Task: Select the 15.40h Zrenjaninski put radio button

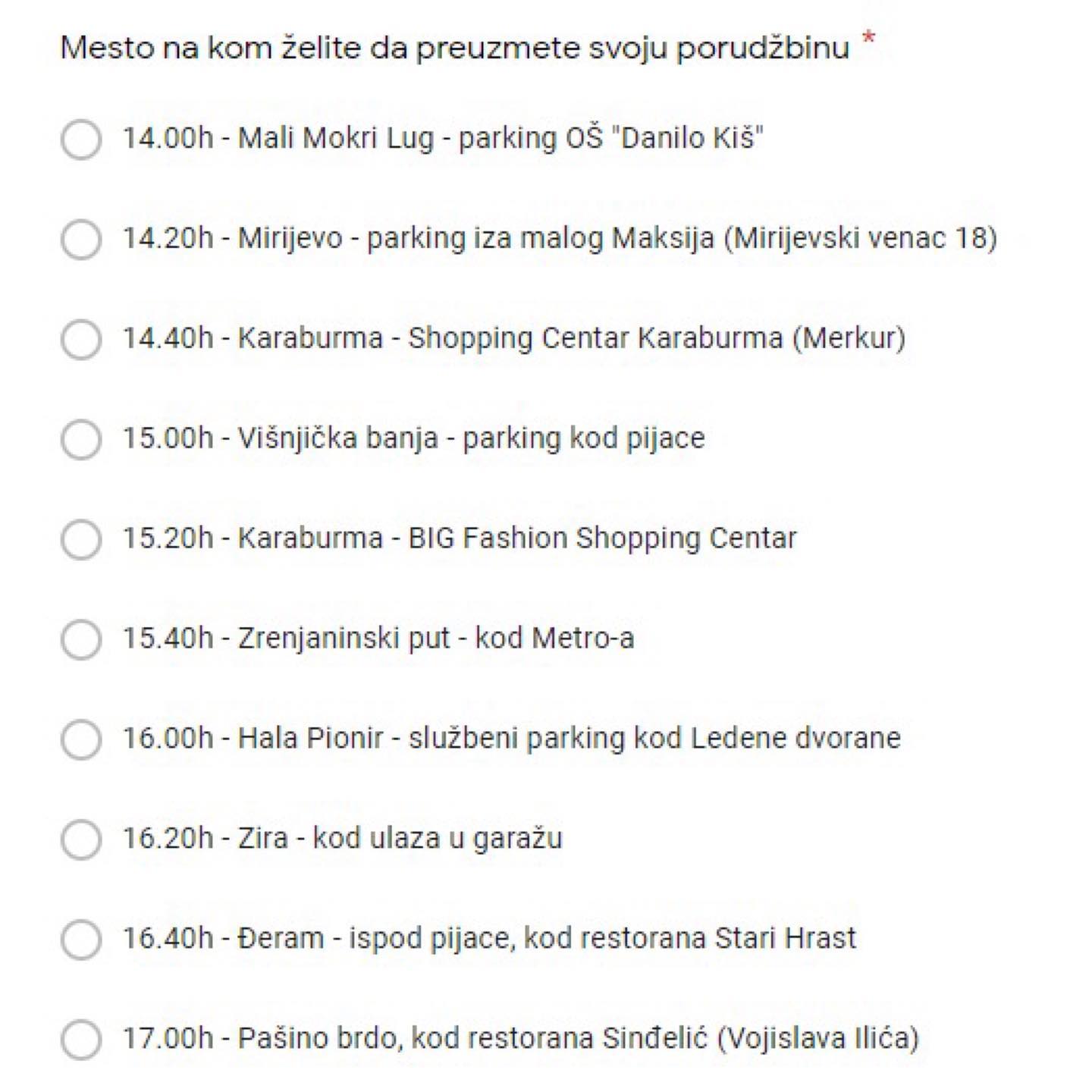Action: click(x=81, y=639)
